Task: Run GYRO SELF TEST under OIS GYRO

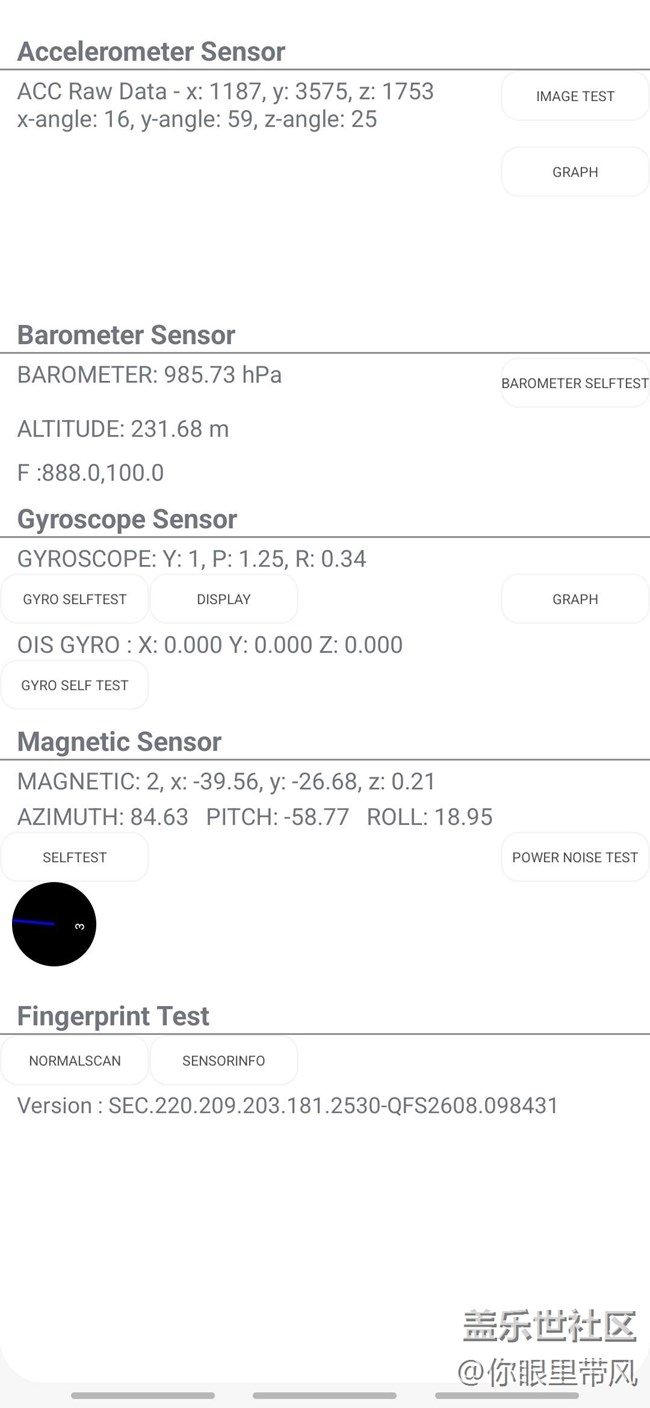Action: click(x=75, y=685)
